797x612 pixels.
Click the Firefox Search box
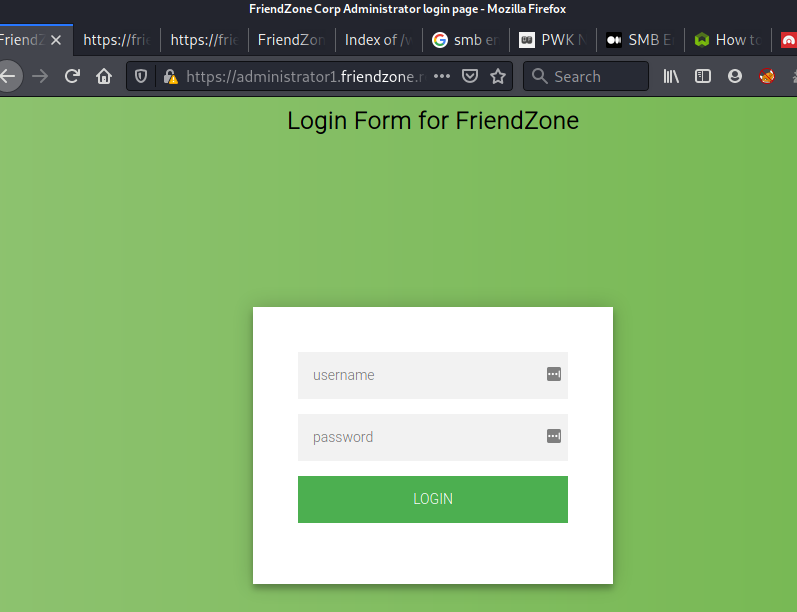(x=586, y=76)
